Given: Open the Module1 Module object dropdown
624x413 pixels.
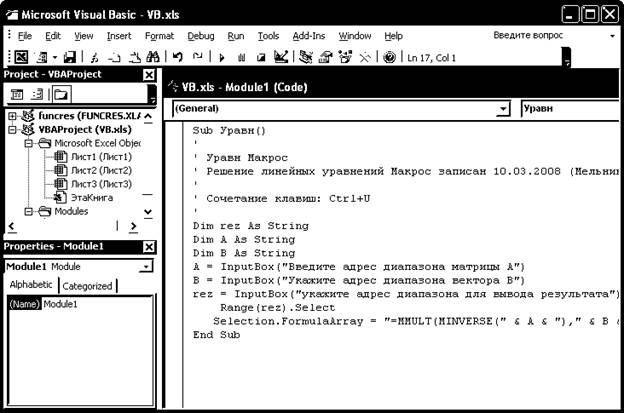Looking at the screenshot, I should tap(146, 266).
